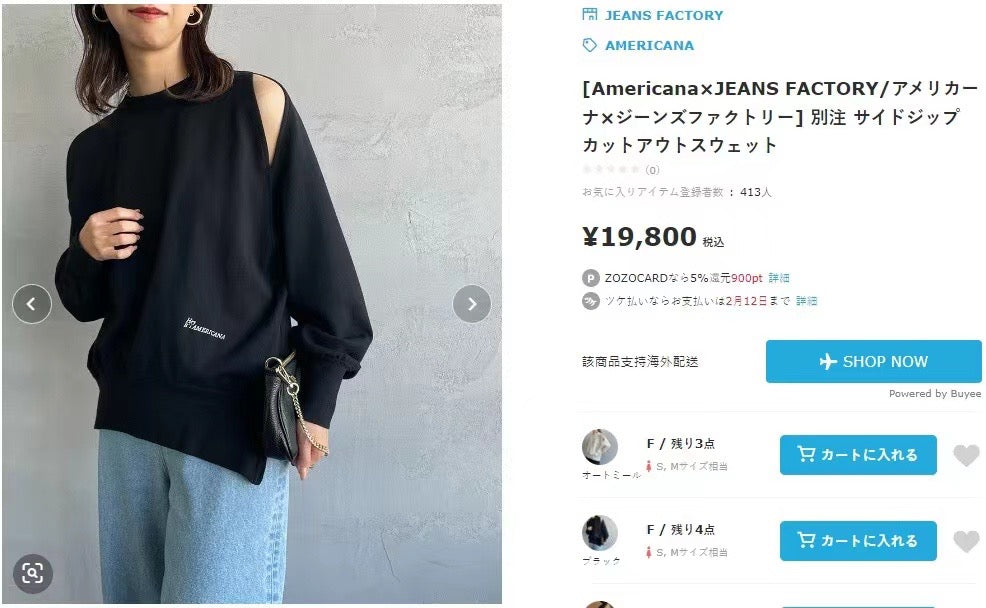Open the ツケ払い 詳細 details link
Image resolution: width=986 pixels, height=608 pixels.
click(x=807, y=301)
